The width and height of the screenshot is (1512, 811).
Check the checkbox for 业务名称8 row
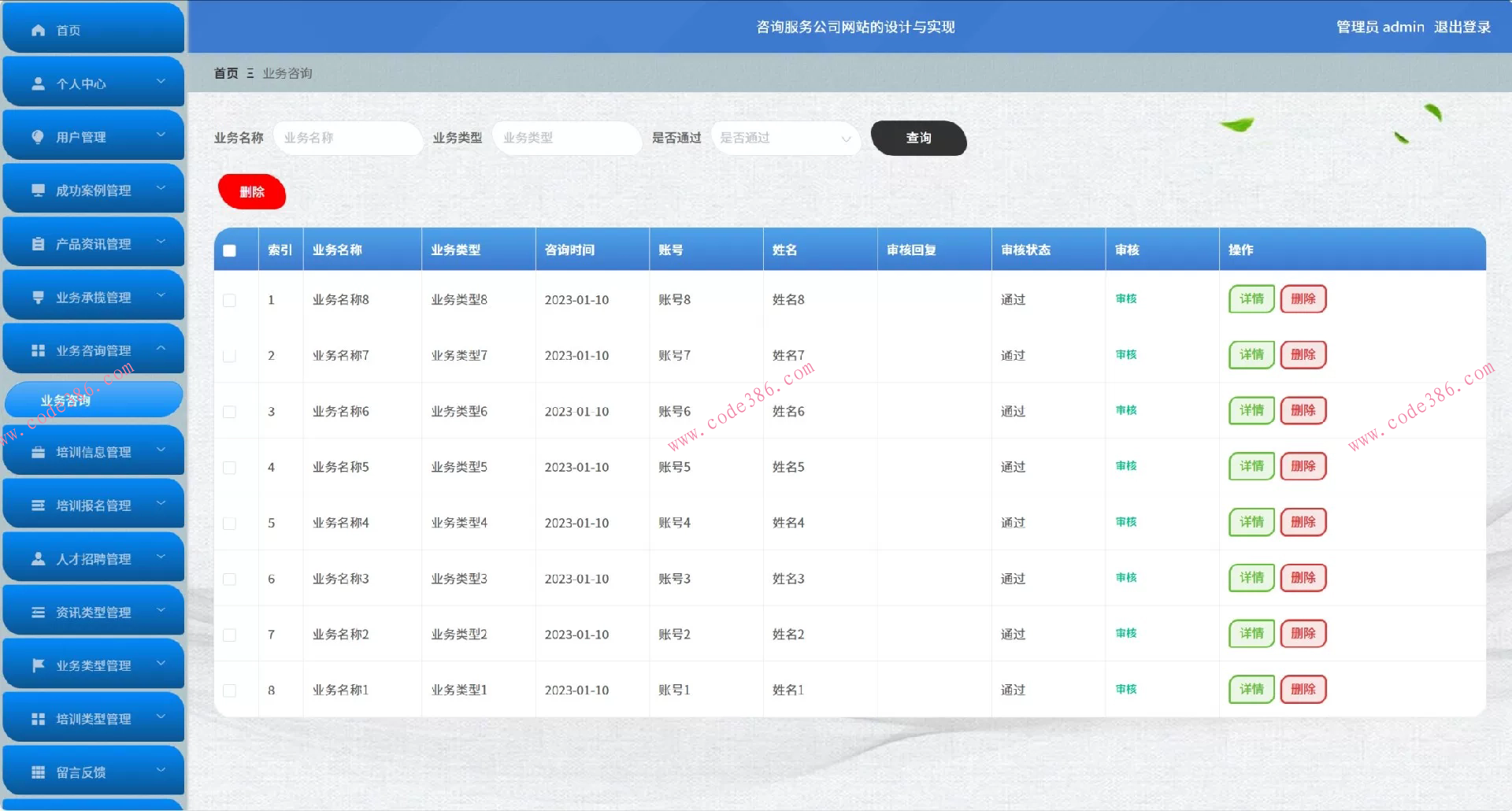coord(230,300)
